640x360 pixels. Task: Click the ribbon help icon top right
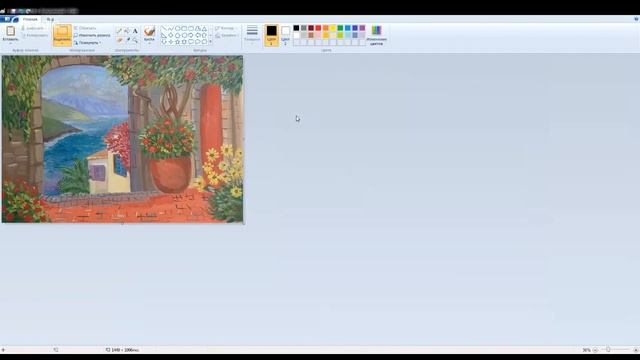(x=636, y=19)
